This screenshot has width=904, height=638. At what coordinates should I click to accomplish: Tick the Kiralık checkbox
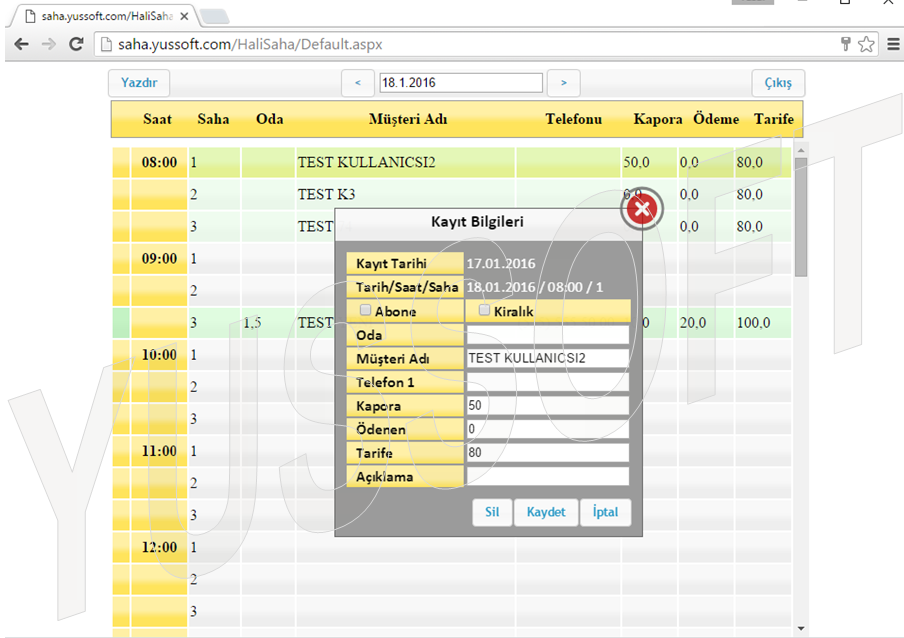tap(484, 310)
